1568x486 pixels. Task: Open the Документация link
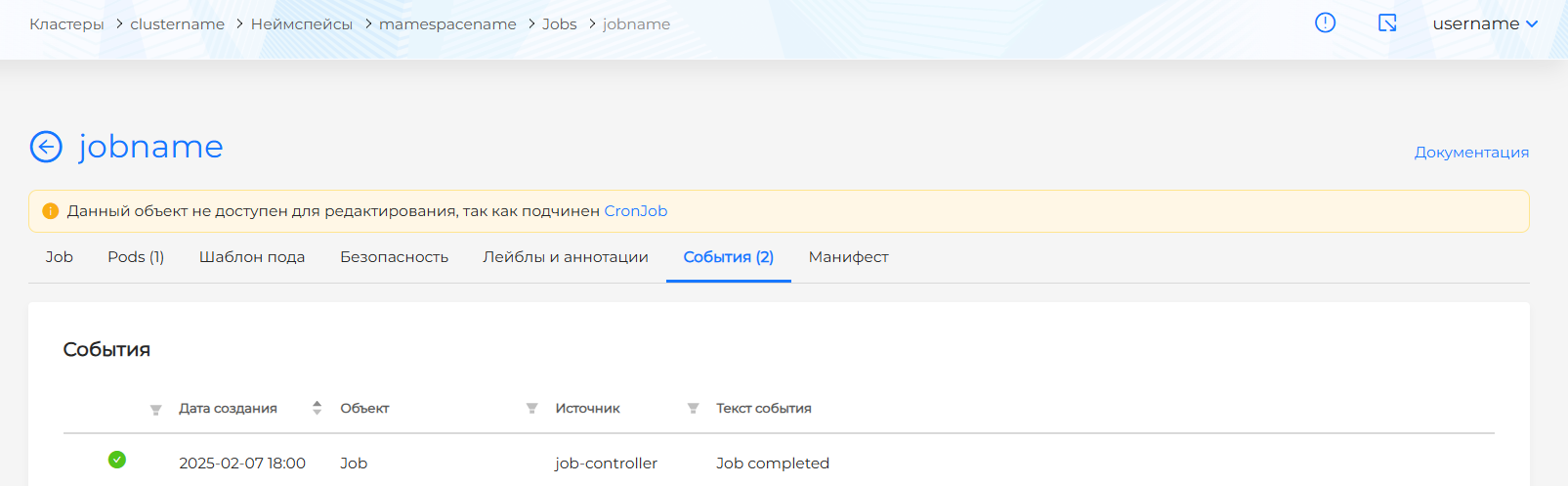coord(1471,153)
